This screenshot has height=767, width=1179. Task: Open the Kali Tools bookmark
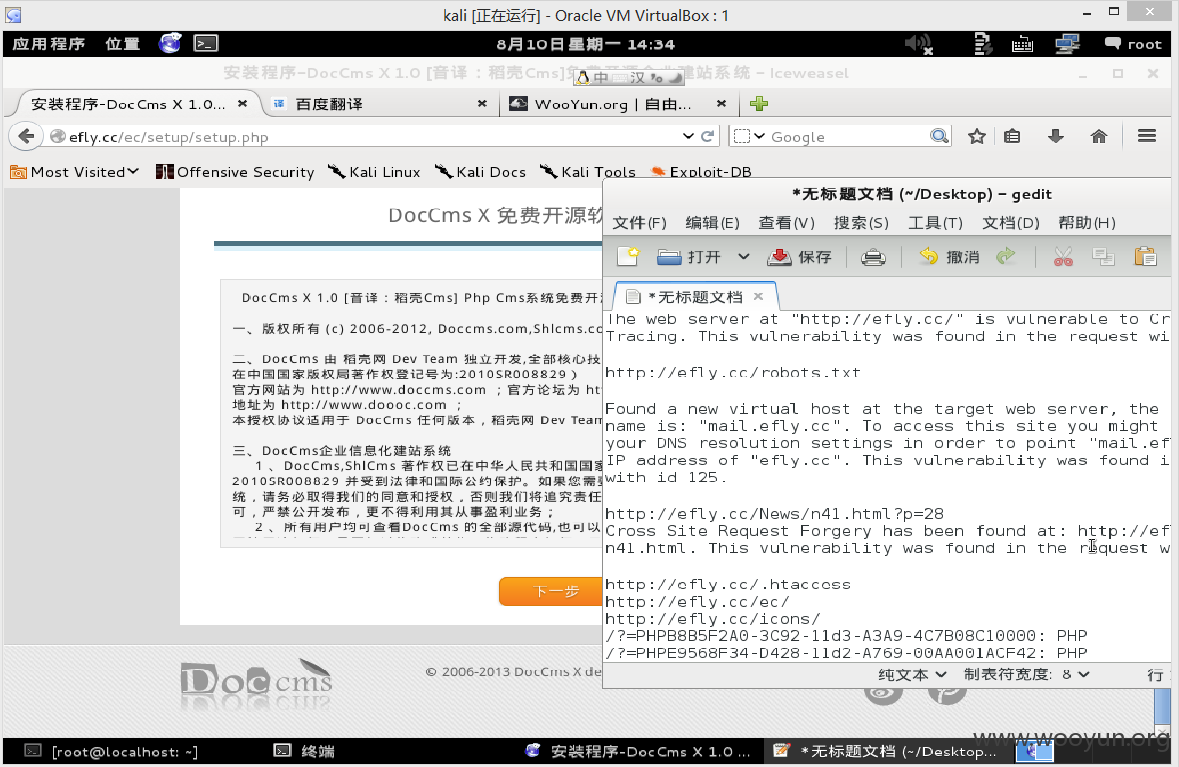click(587, 172)
